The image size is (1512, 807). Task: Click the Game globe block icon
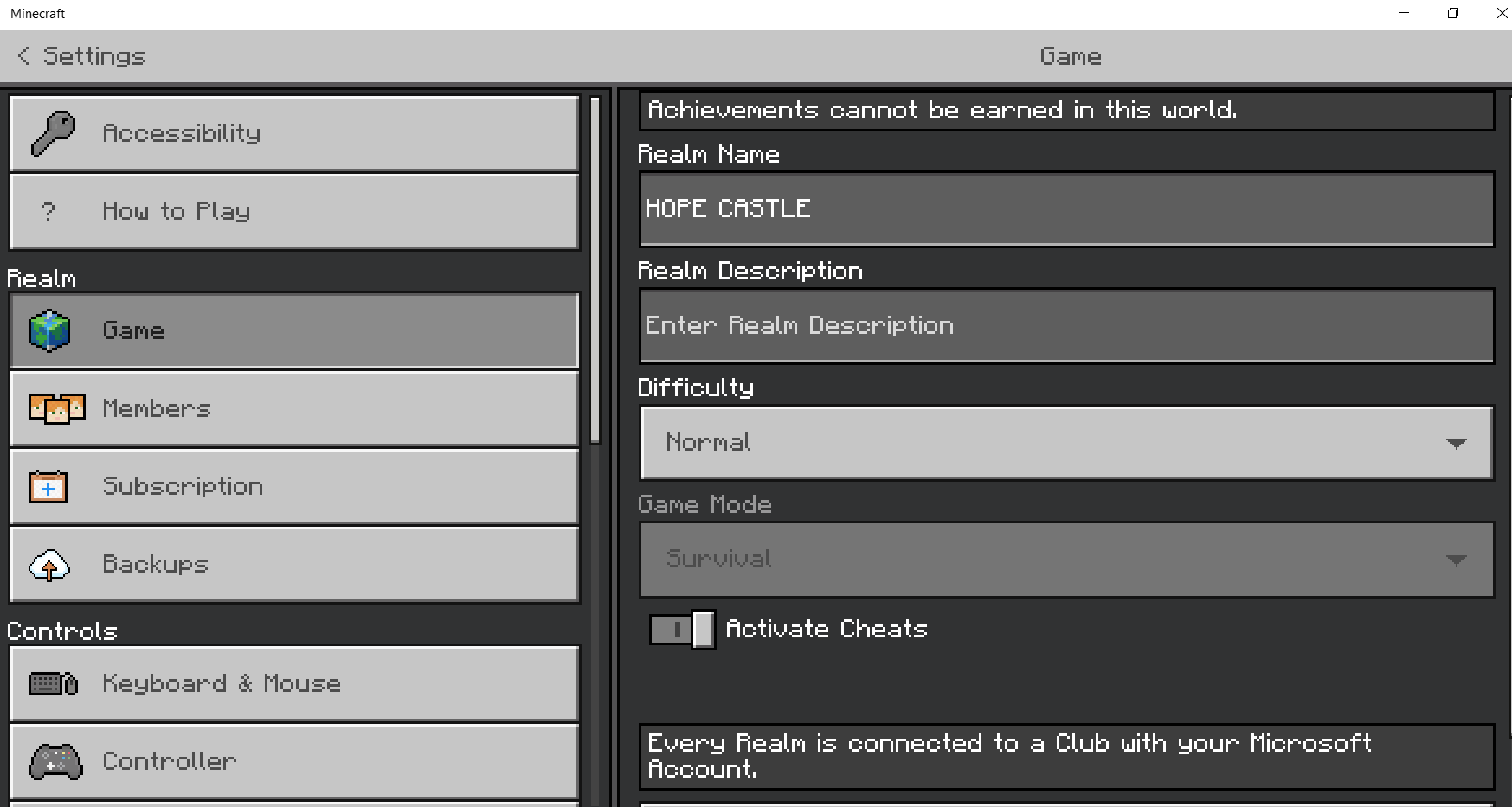(49, 330)
